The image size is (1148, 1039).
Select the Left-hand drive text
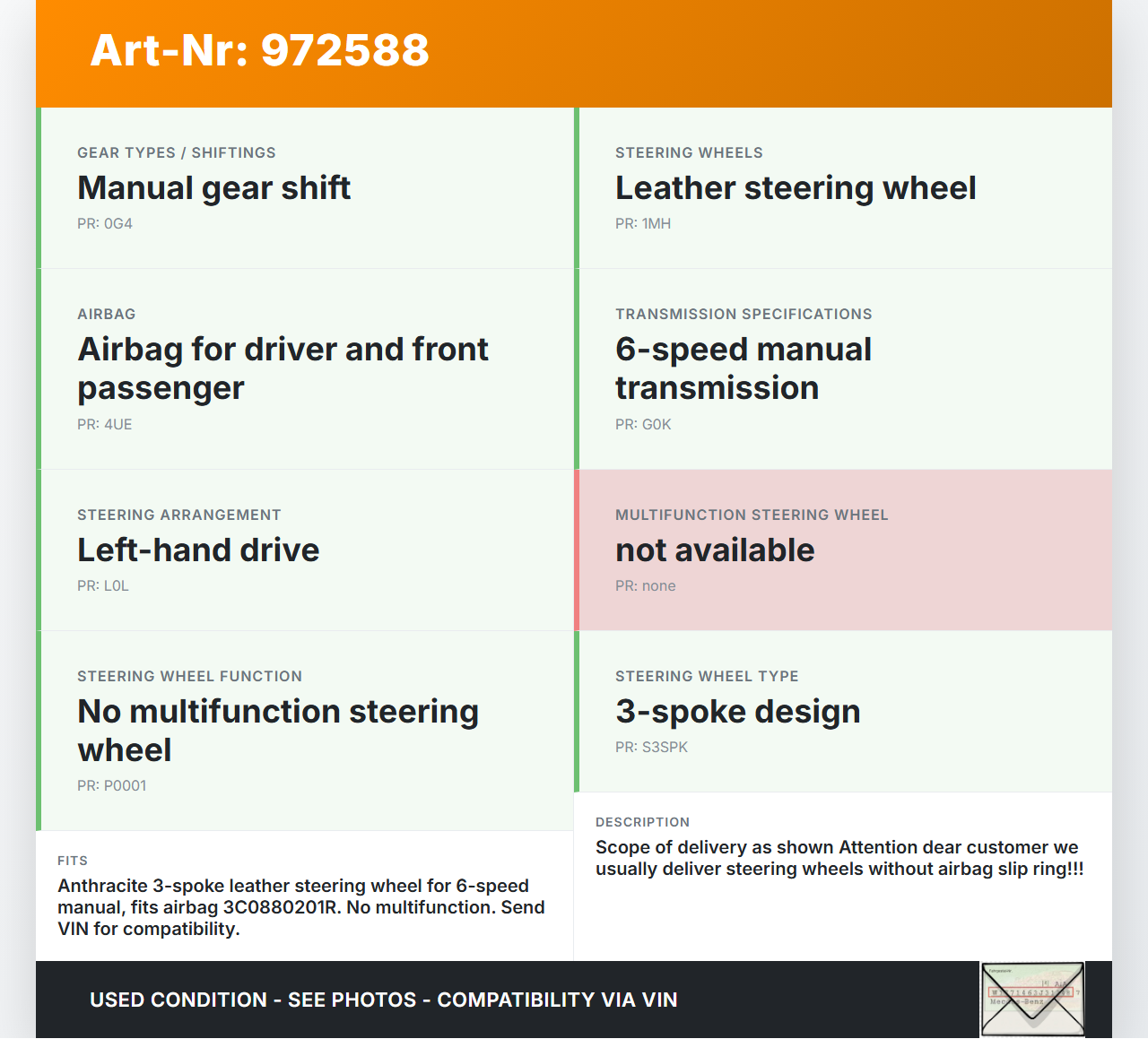coord(198,550)
